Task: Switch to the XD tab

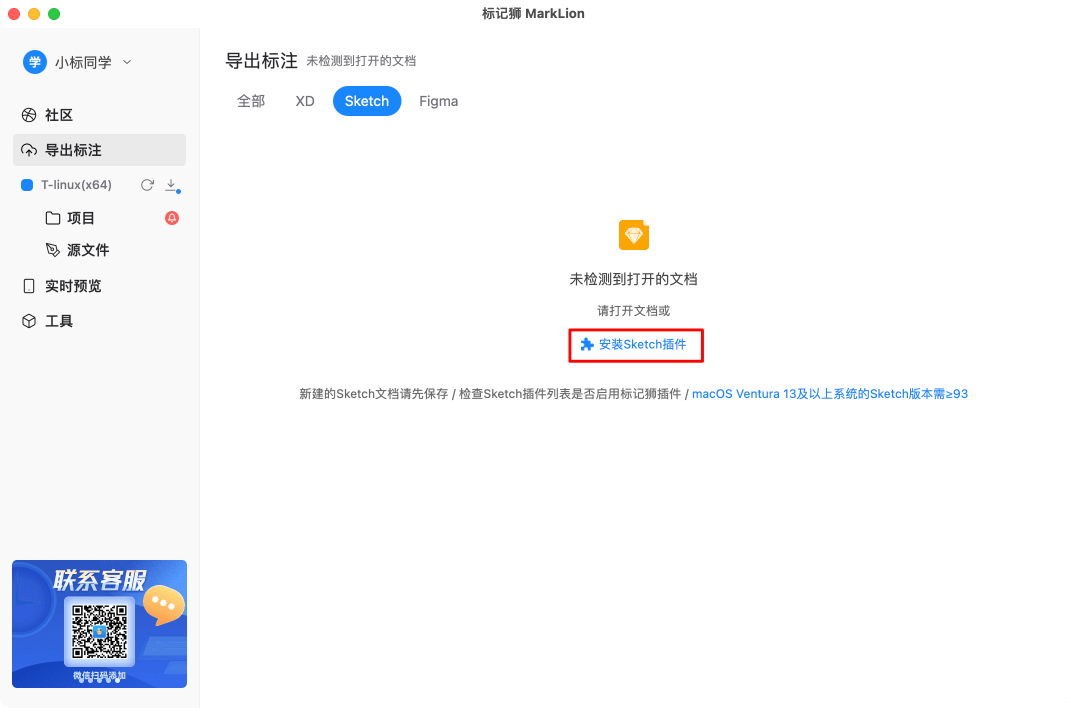Action: pos(304,102)
